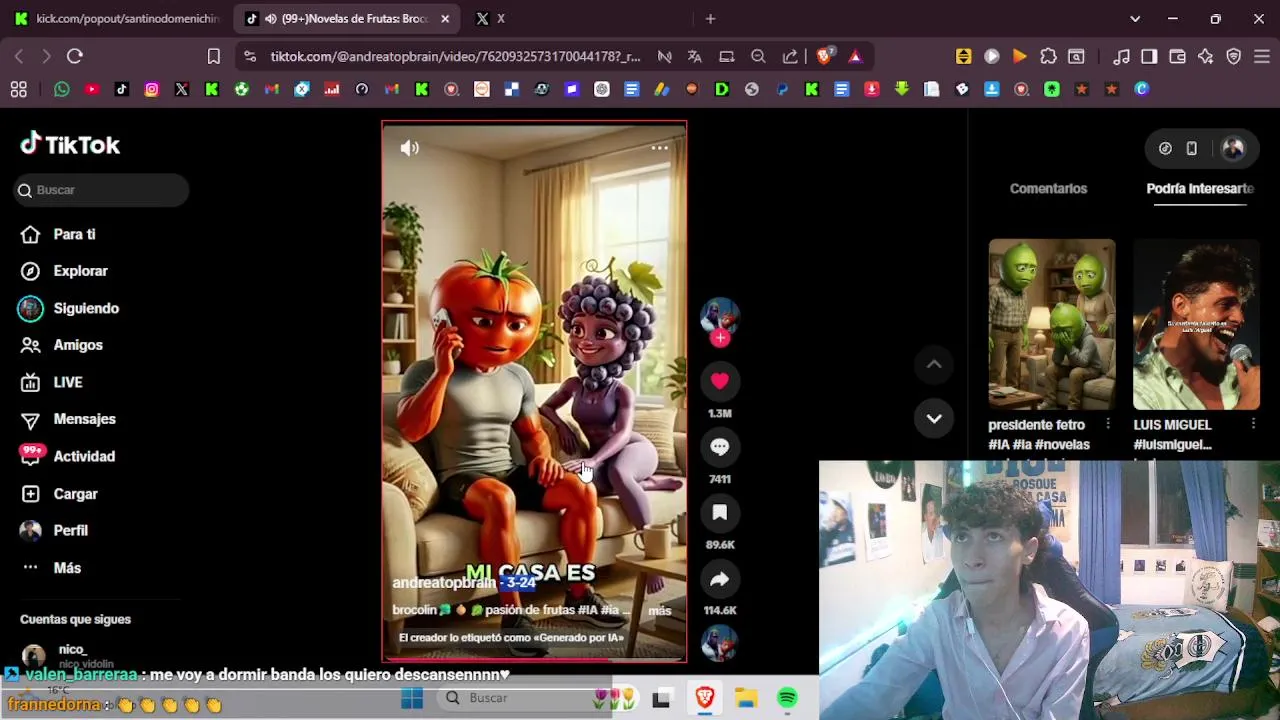Reload the page
Viewport: 1280px width, 720px height.
(75, 56)
